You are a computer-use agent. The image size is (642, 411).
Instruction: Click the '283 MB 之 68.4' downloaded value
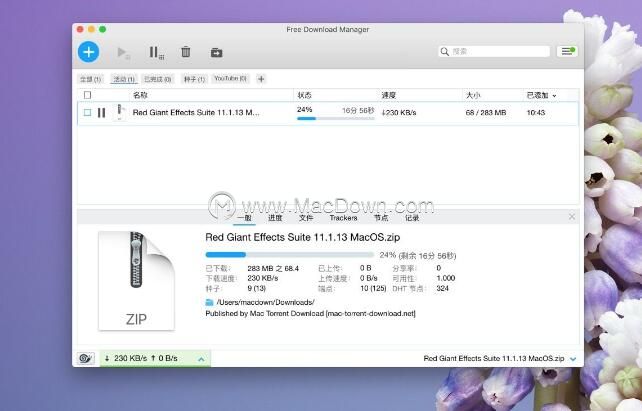point(273,269)
